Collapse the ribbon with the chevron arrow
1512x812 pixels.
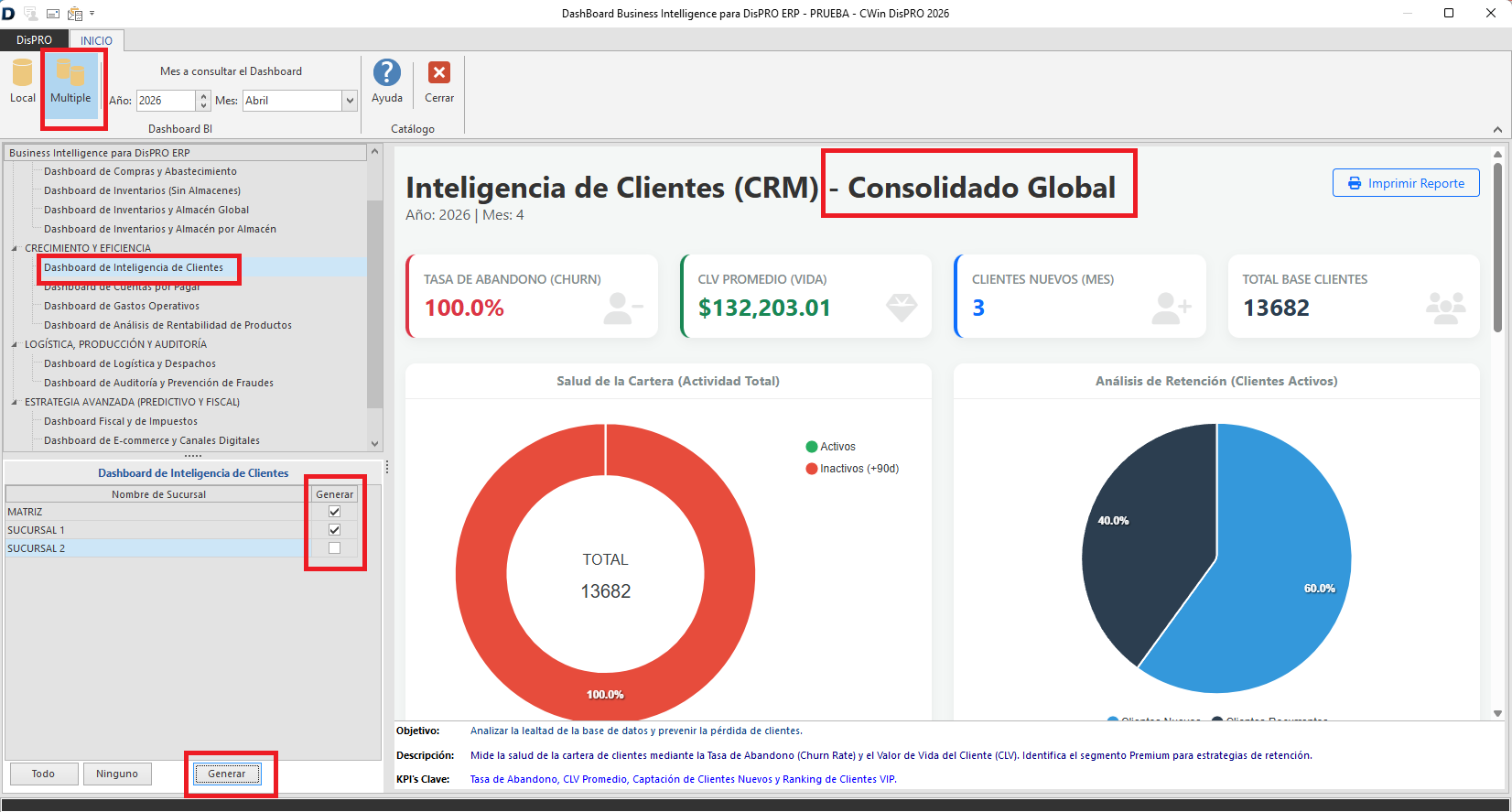(x=1497, y=129)
